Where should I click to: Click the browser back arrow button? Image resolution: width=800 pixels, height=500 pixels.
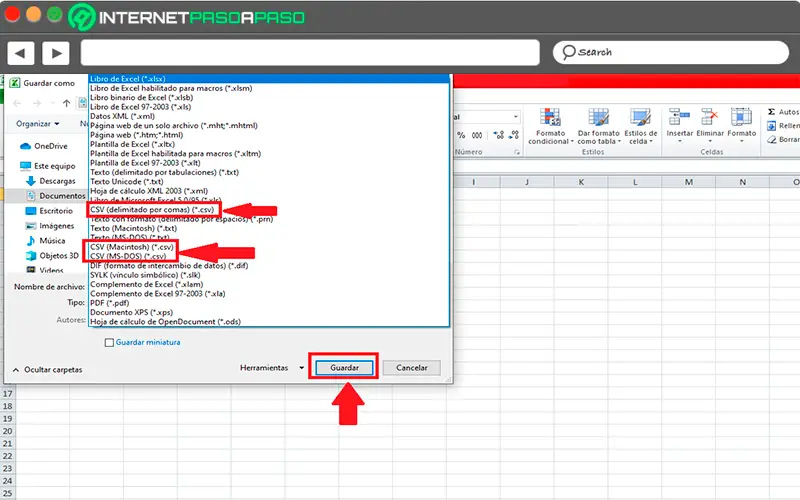coord(20,53)
